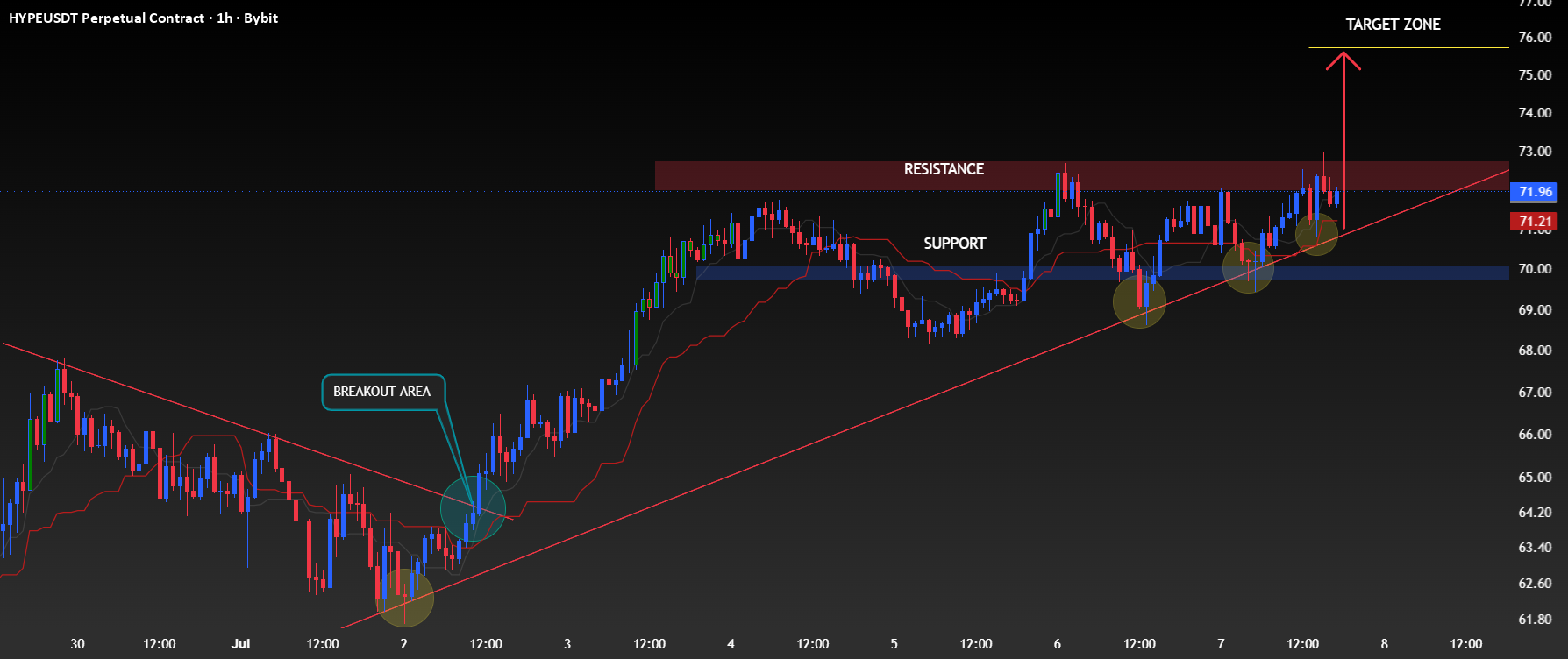Click the 61.80 price axis label
1568x659 pixels.
pos(1535,620)
